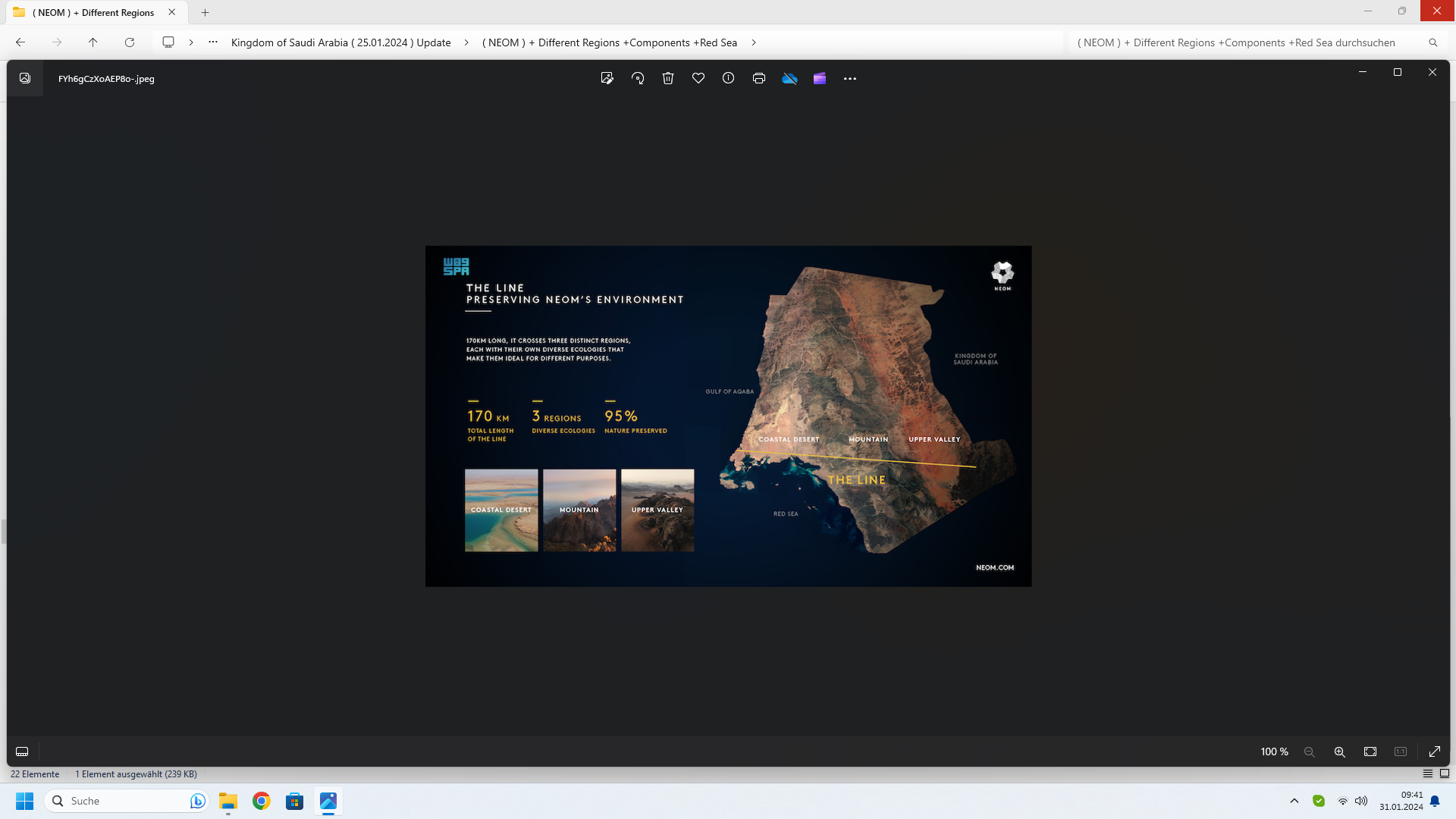Screen dimensions: 1456x819
Task: Open Bing chat icon in the taskbar search
Action: [x=198, y=801]
